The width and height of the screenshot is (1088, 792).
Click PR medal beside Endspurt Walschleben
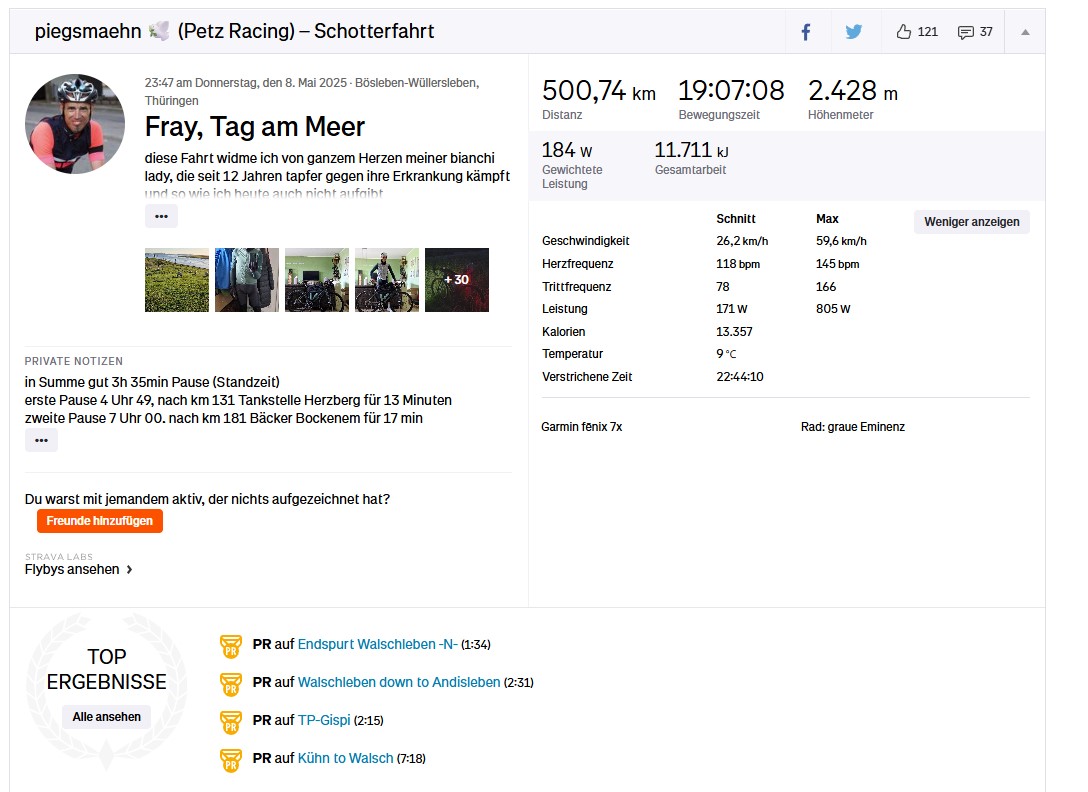(231, 646)
